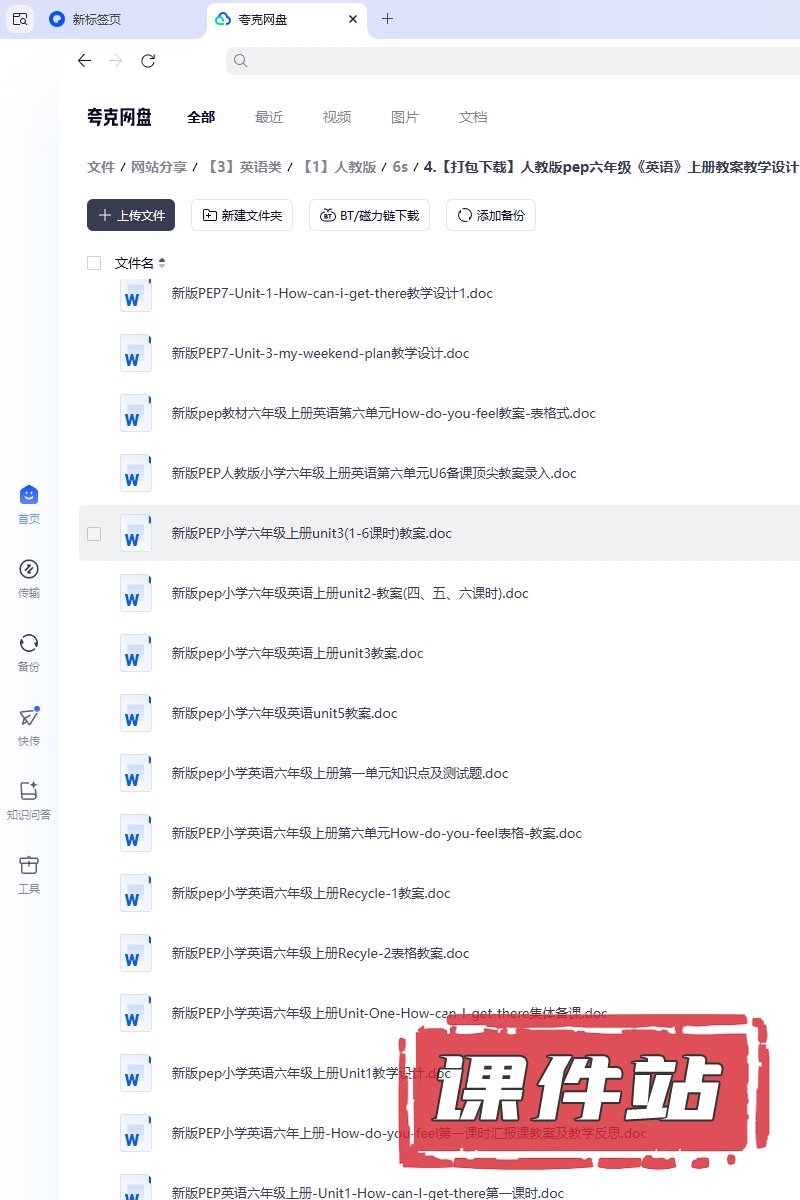The image size is (800, 1200).
Task: Switch to the 文档 tab
Action: pyautogui.click(x=473, y=117)
